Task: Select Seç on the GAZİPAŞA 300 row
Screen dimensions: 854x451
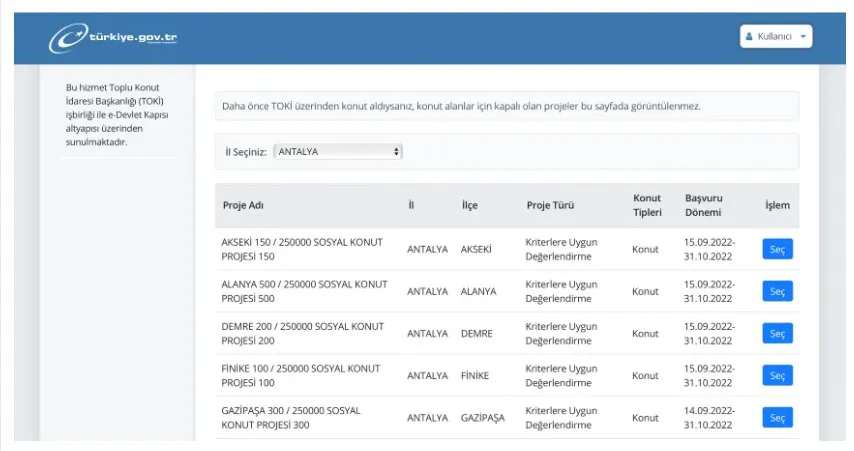Action: click(777, 418)
